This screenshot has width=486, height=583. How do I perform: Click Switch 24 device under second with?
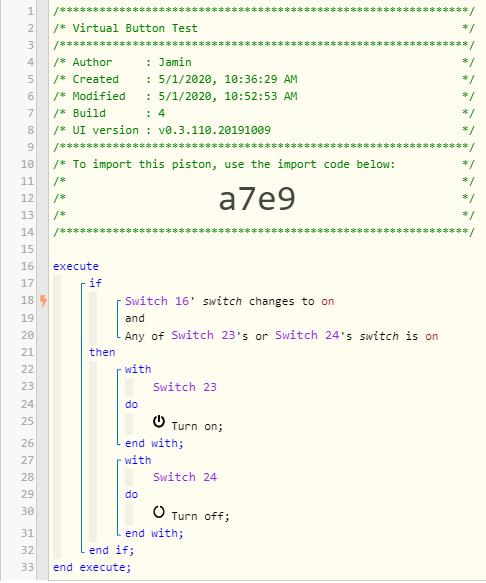click(x=185, y=477)
